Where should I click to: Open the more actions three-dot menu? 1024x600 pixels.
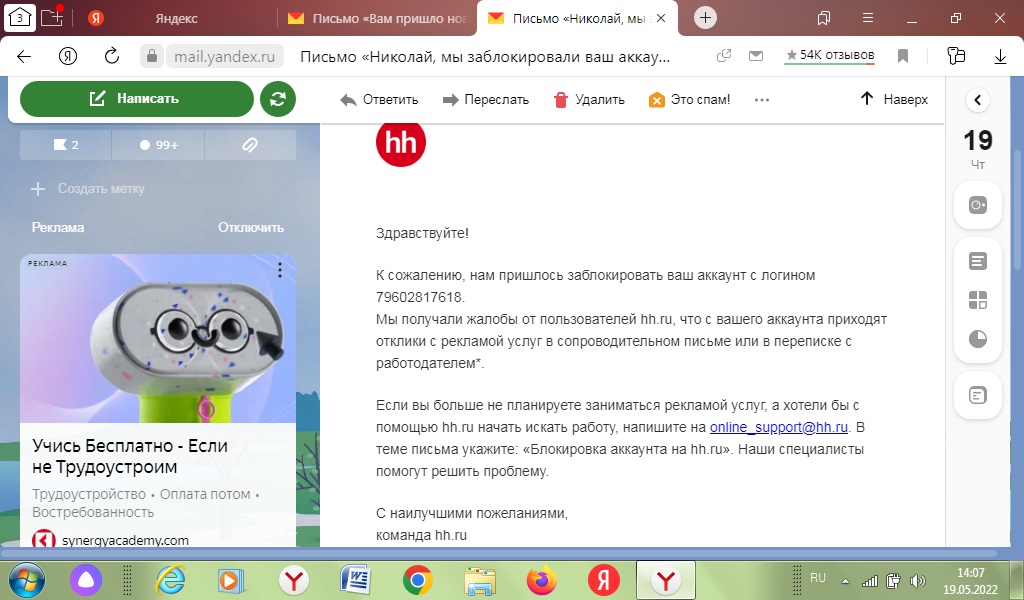762,100
